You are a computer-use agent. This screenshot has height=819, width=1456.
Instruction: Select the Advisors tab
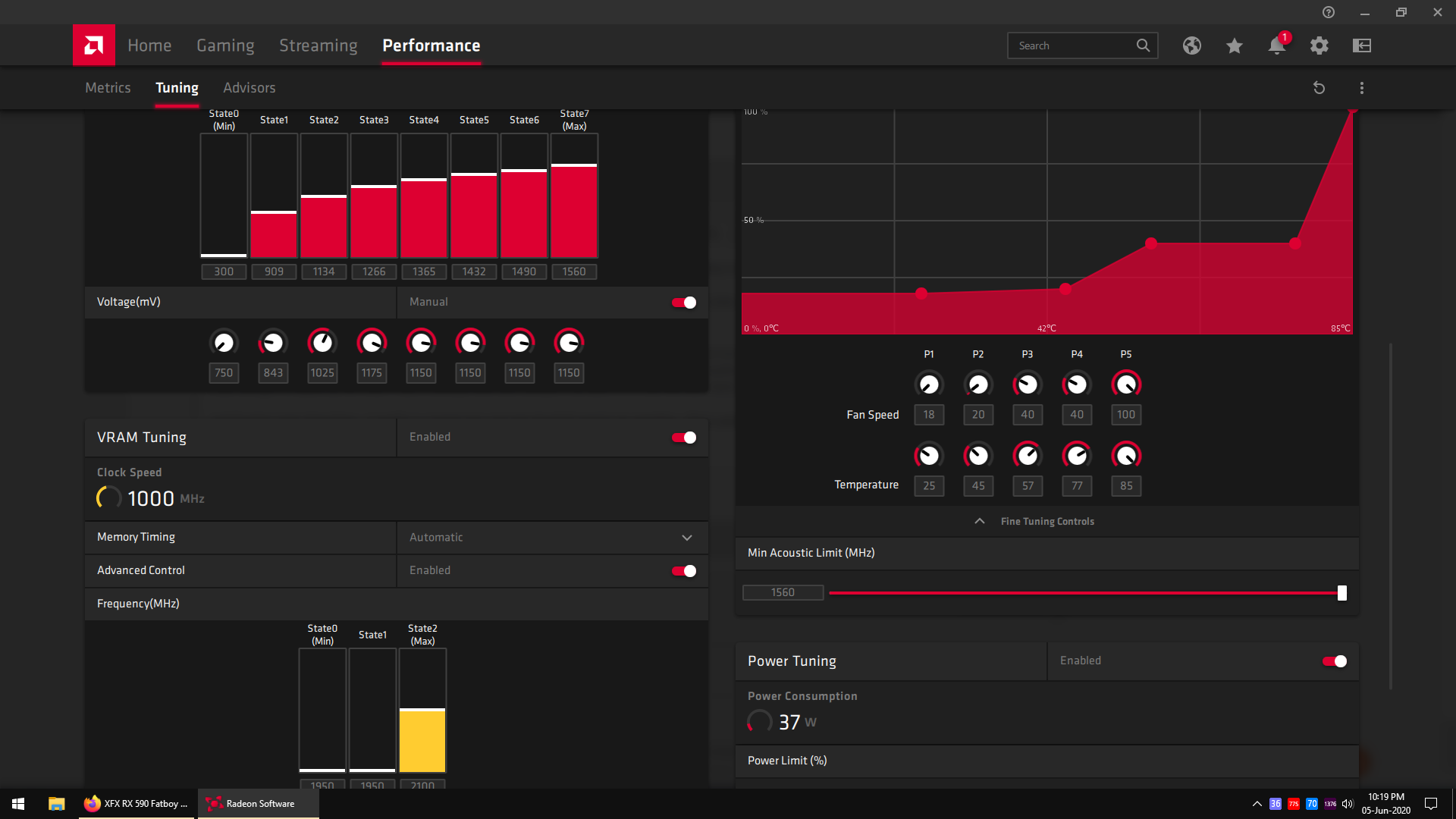(x=250, y=87)
